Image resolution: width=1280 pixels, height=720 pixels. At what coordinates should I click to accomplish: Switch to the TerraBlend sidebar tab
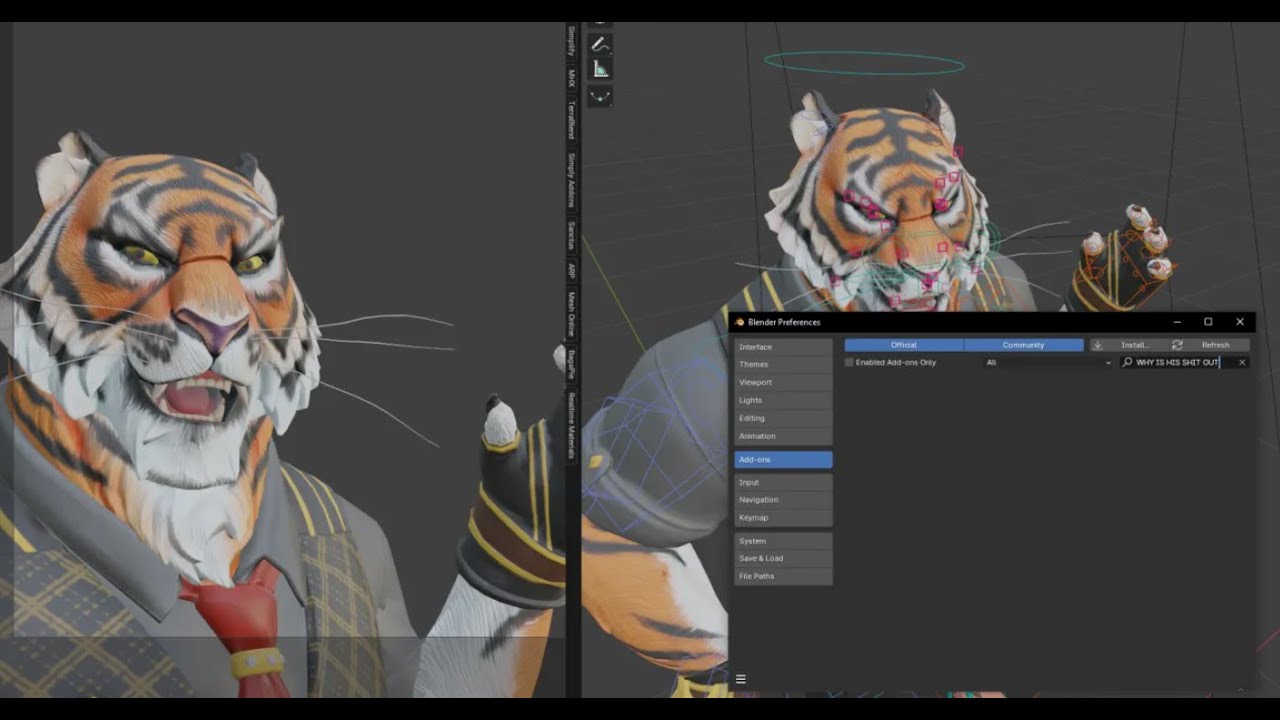point(572,119)
